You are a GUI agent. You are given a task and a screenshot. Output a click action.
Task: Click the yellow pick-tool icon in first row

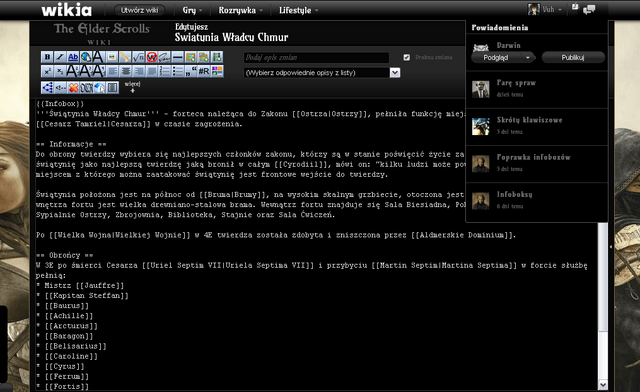[125, 57]
